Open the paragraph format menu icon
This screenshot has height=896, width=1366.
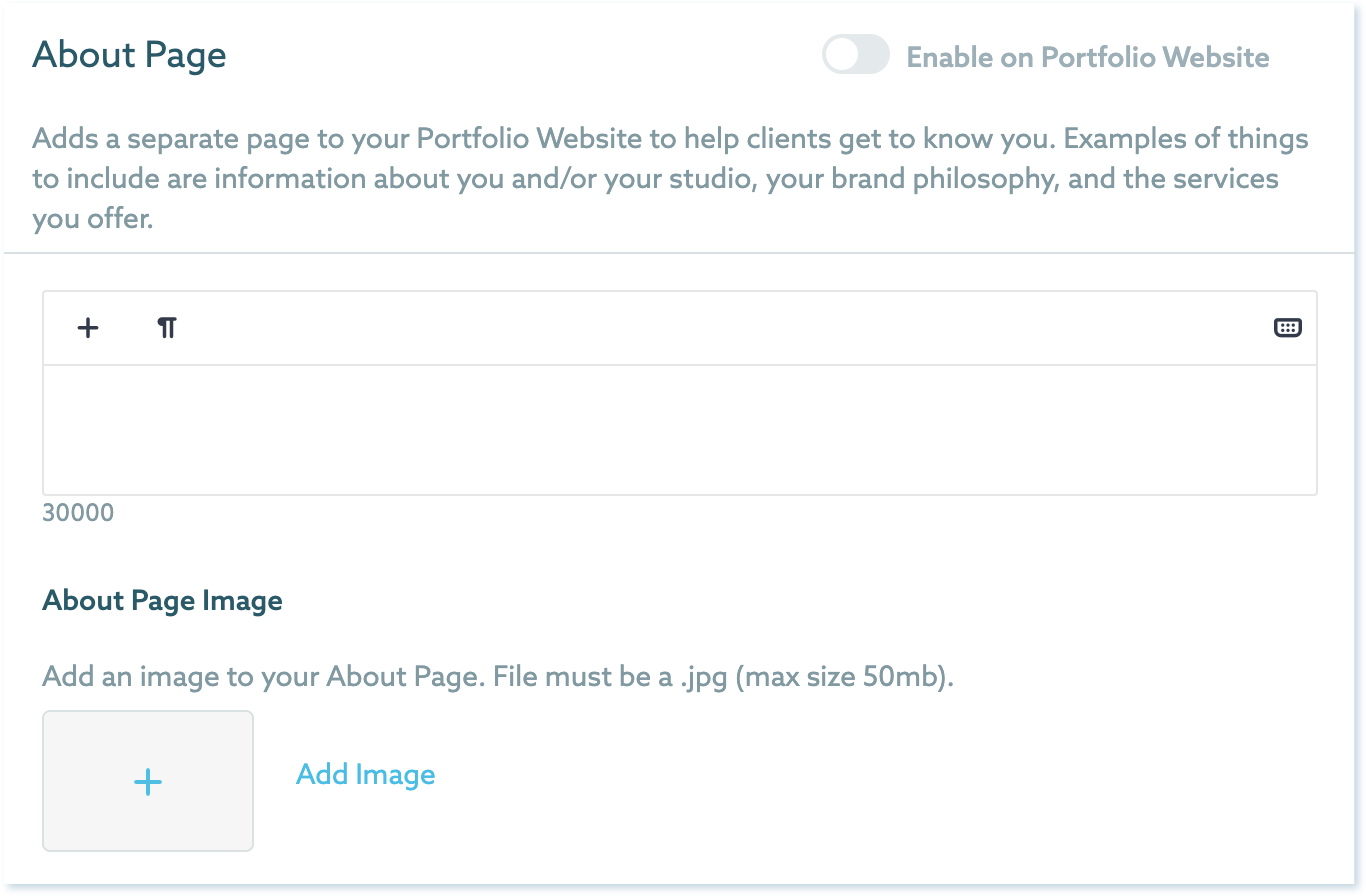167,328
